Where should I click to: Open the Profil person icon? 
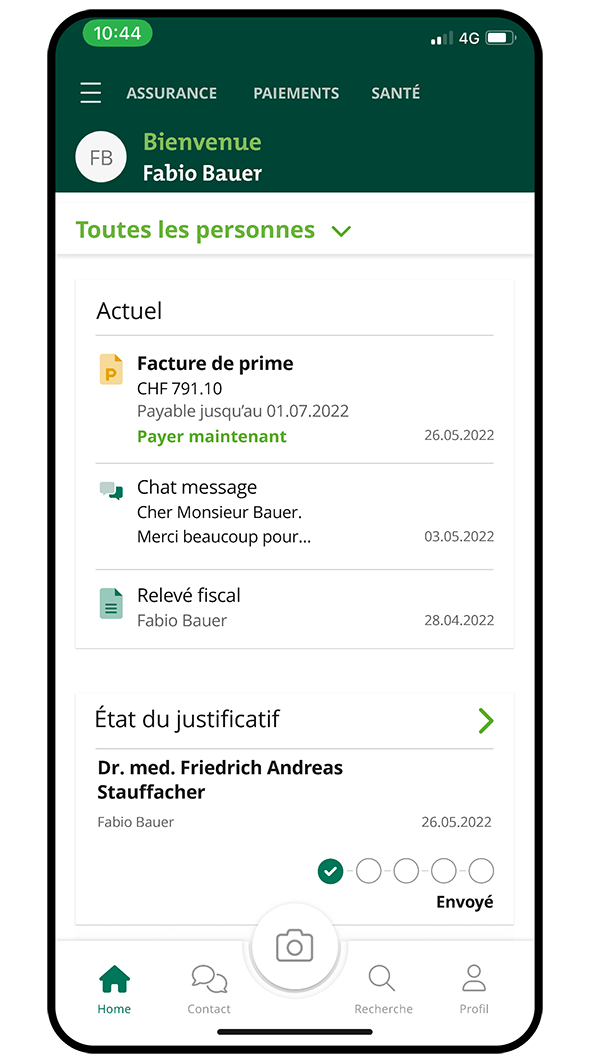pyautogui.click(x=474, y=978)
